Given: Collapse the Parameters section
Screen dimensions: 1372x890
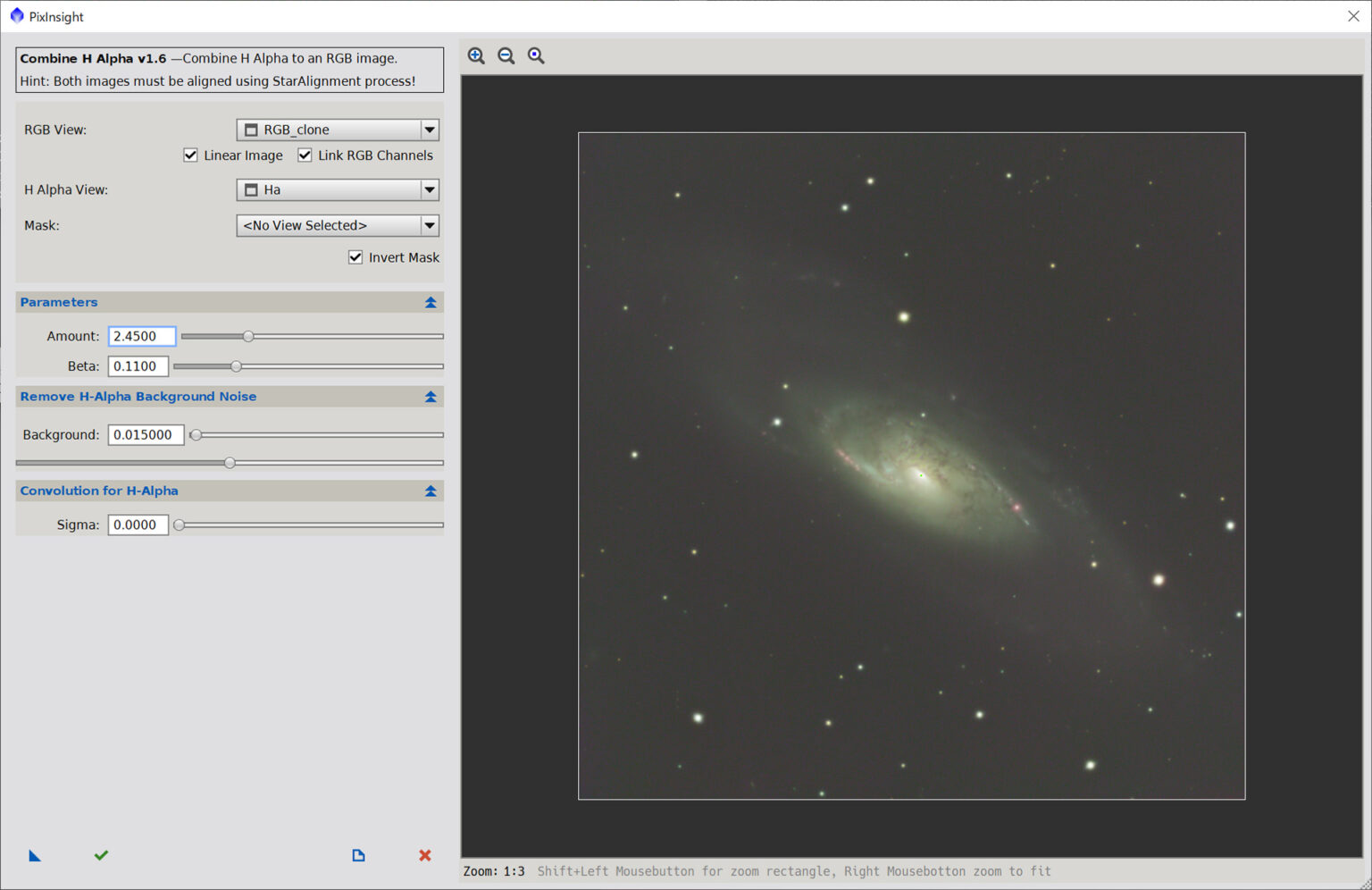Looking at the screenshot, I should click(431, 302).
